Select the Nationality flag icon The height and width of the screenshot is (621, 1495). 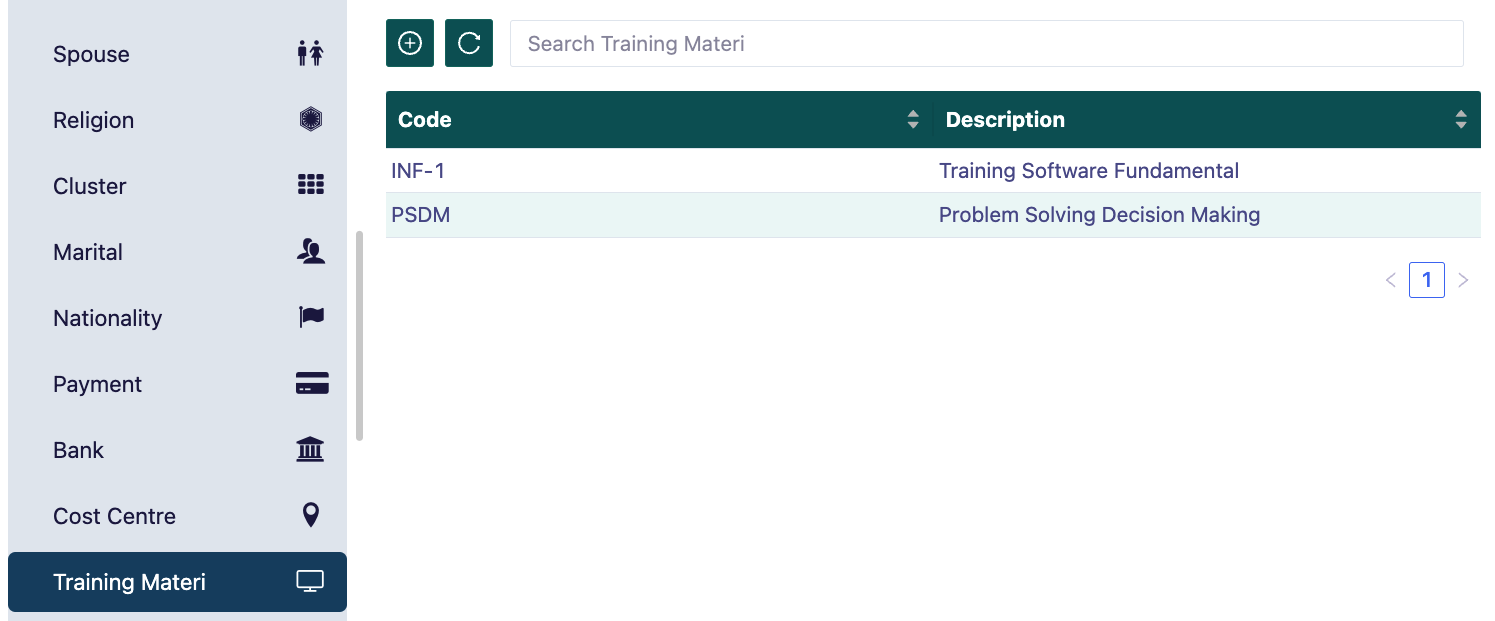(x=310, y=317)
